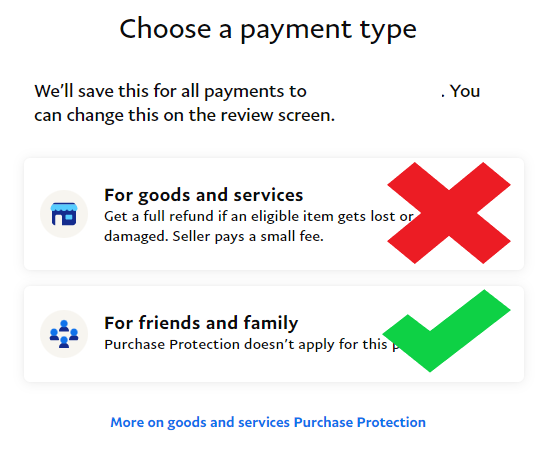Click 'We'll save this for all payments' text
The width and height of the screenshot is (552, 455).
(x=170, y=92)
